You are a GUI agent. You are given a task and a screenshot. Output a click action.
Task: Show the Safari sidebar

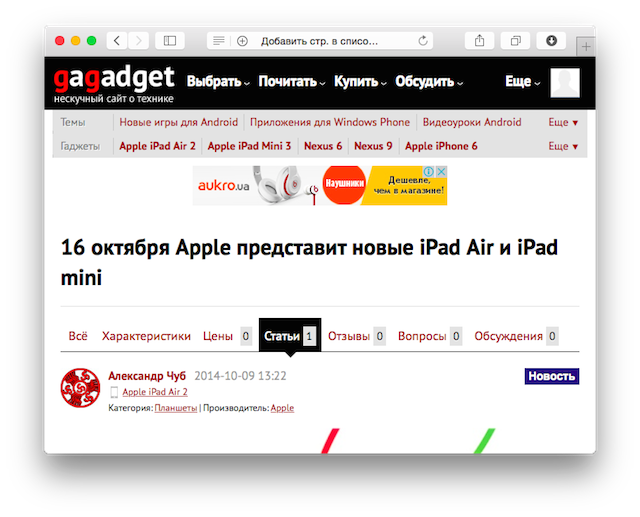coord(170,41)
